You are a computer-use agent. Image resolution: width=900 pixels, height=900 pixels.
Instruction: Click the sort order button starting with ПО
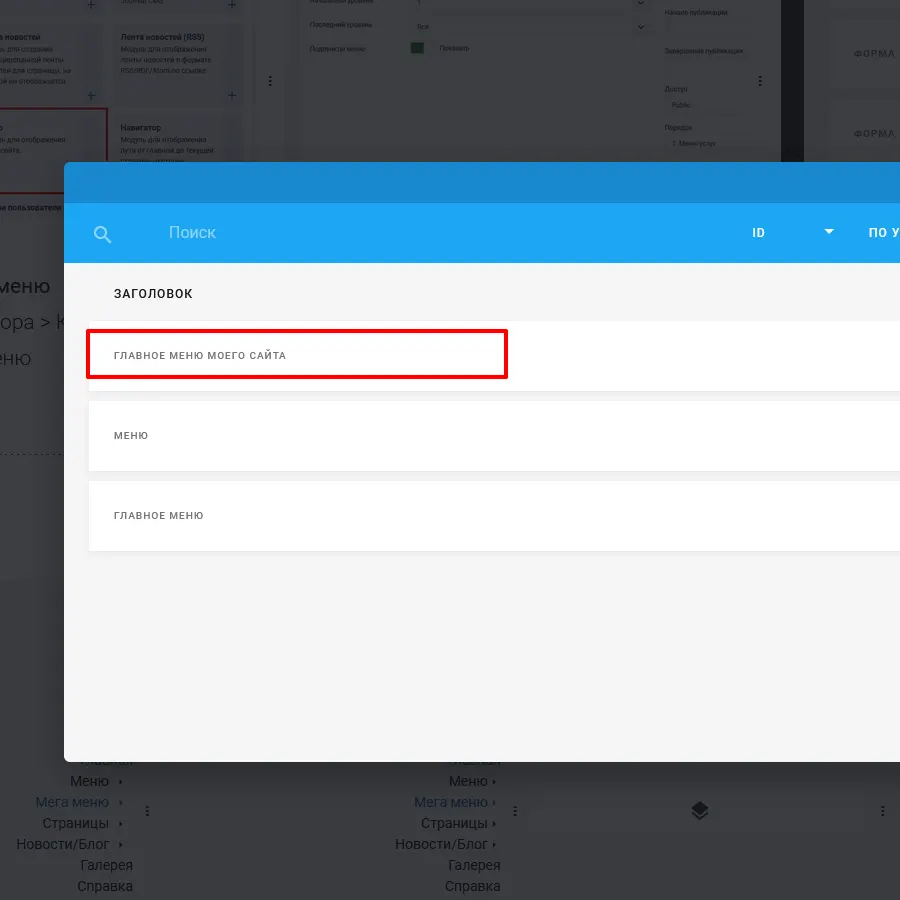point(883,233)
